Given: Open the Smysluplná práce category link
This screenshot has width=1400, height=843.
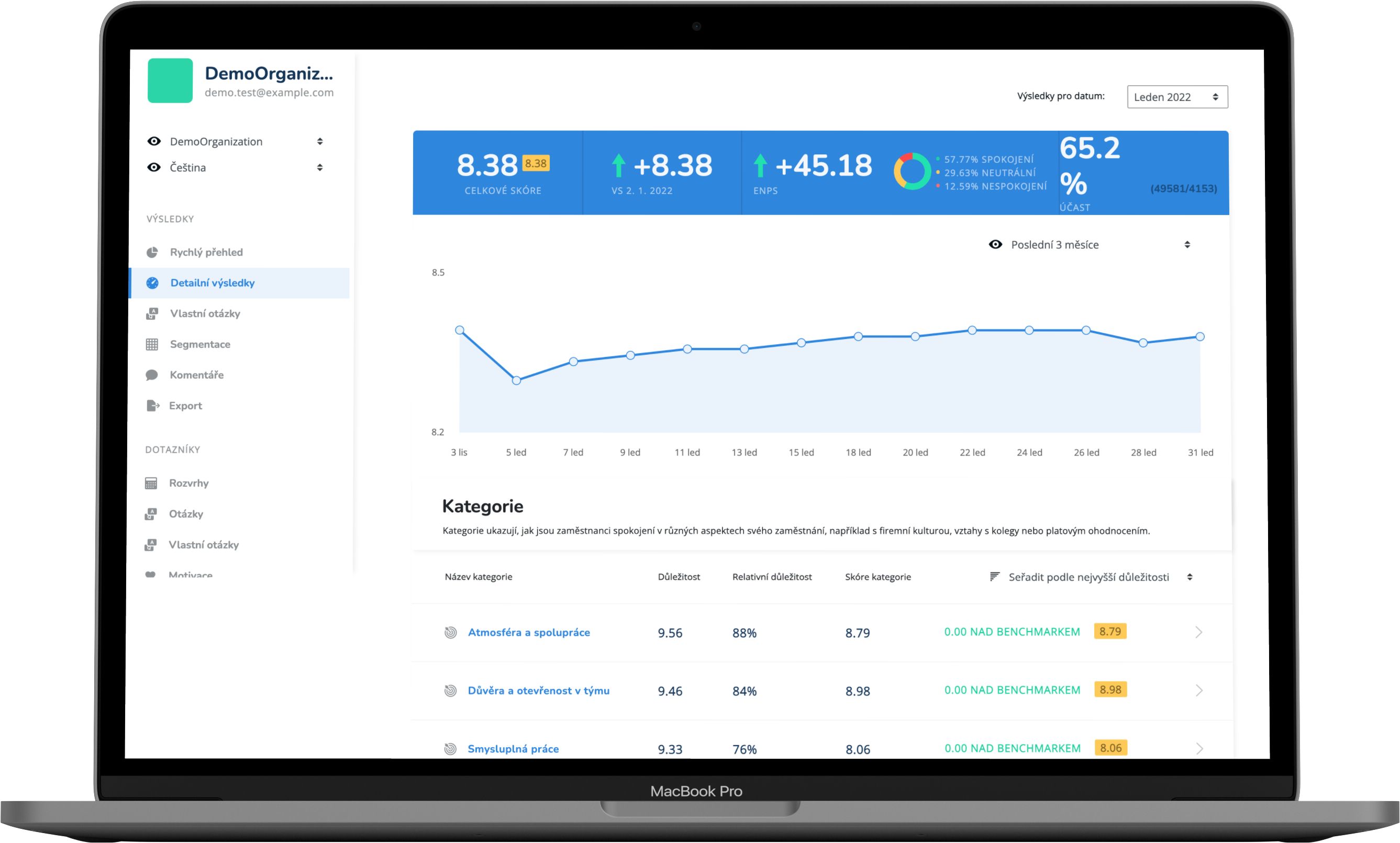Looking at the screenshot, I should click(x=513, y=749).
